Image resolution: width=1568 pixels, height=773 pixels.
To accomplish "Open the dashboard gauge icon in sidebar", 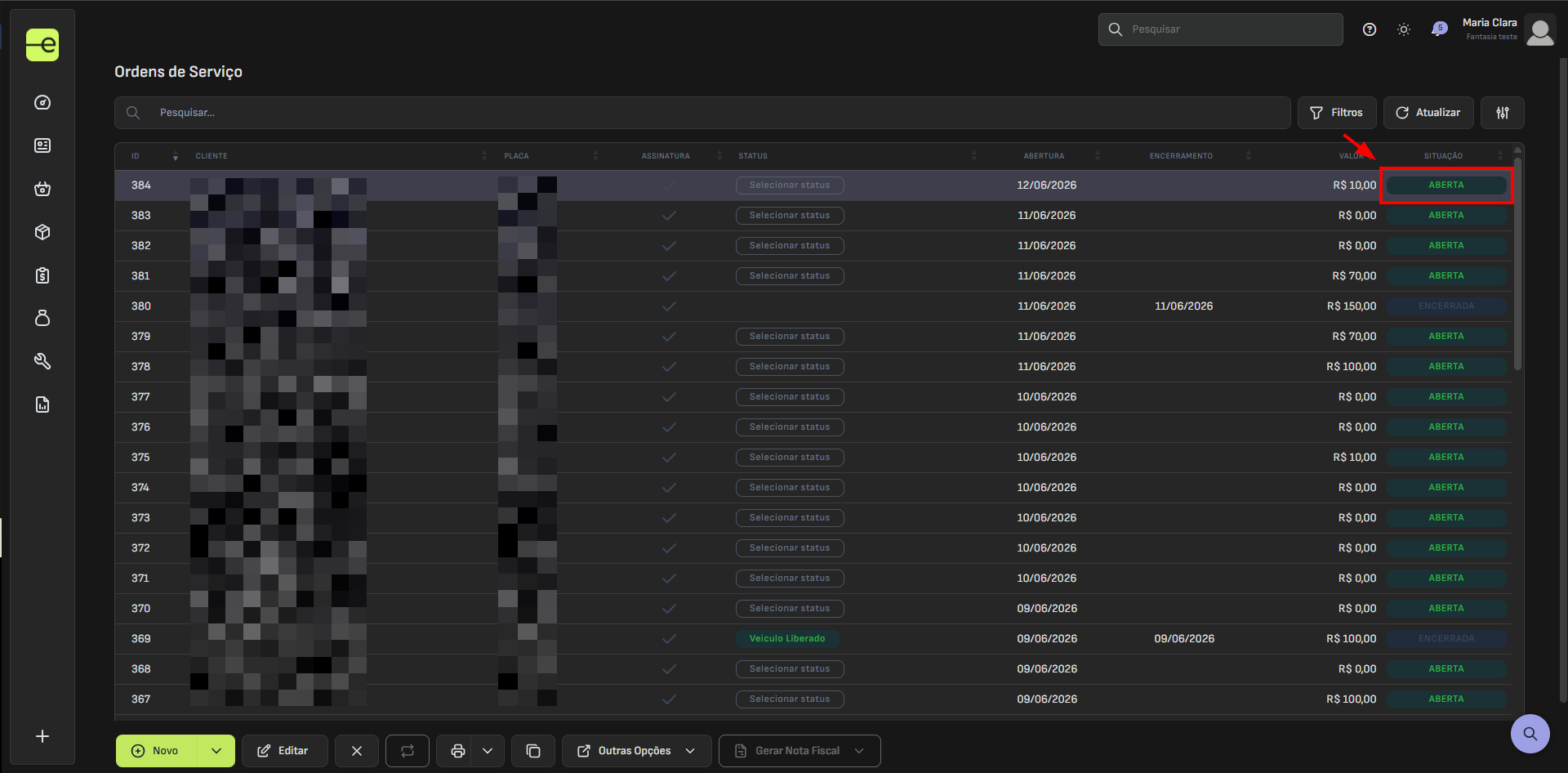I will click(42, 102).
